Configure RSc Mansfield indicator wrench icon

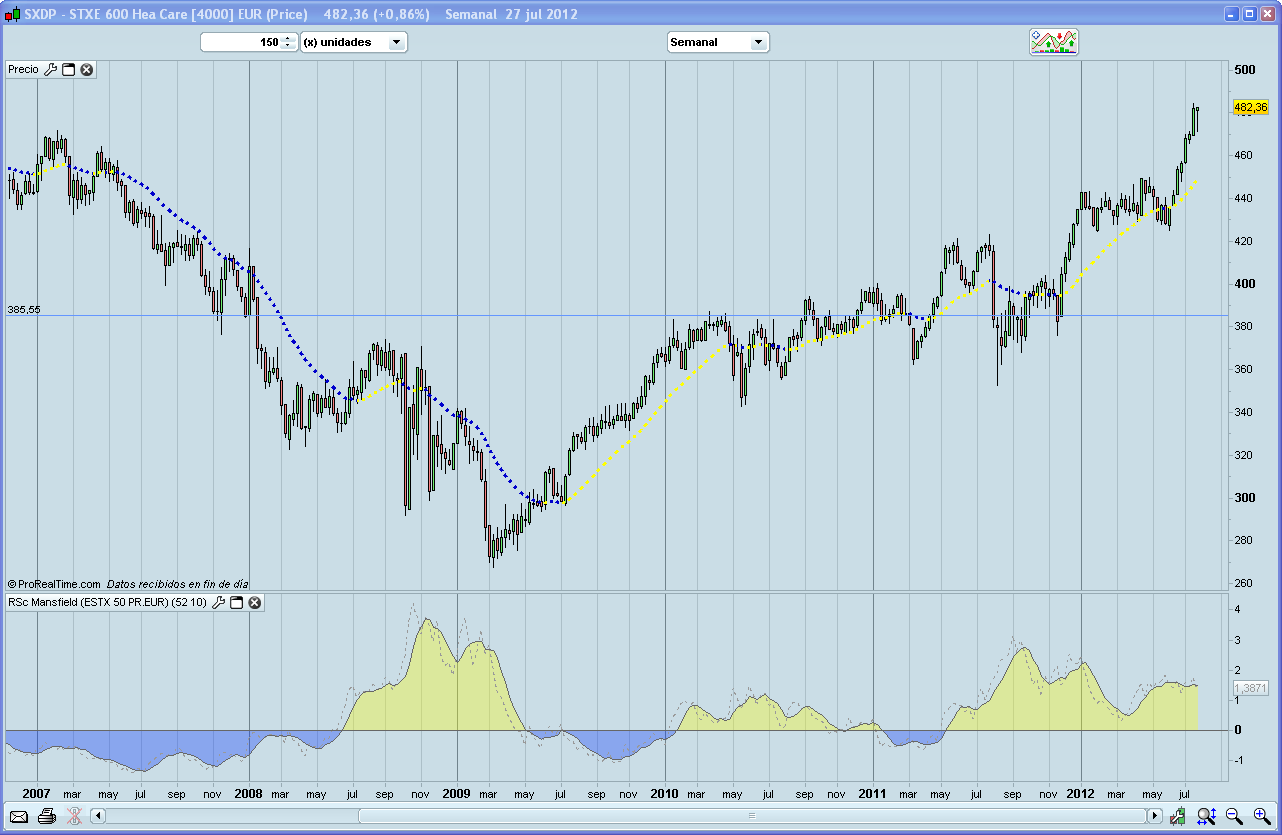(x=219, y=603)
